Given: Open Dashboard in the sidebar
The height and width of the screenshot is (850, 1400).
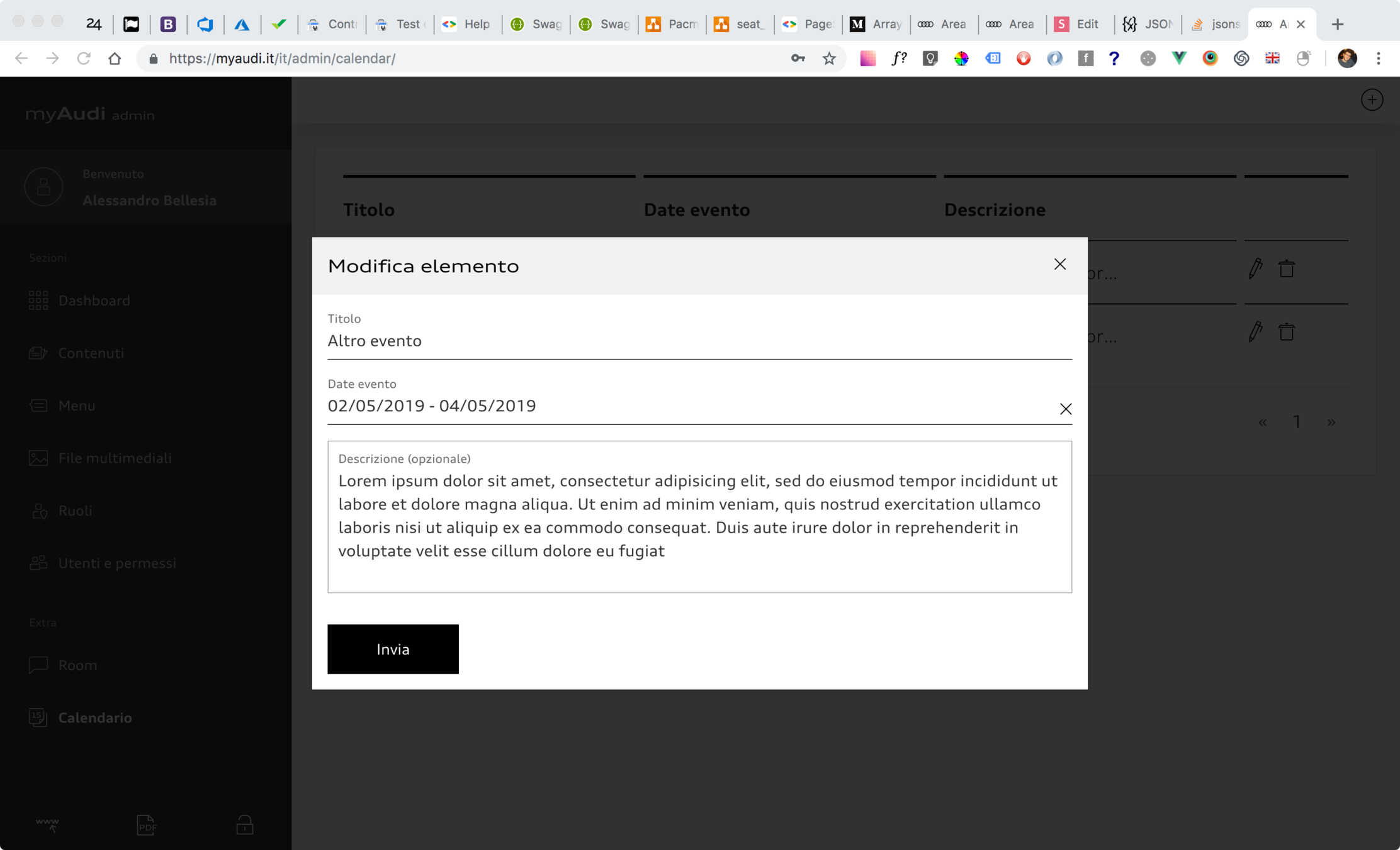Looking at the screenshot, I should click(94, 301).
